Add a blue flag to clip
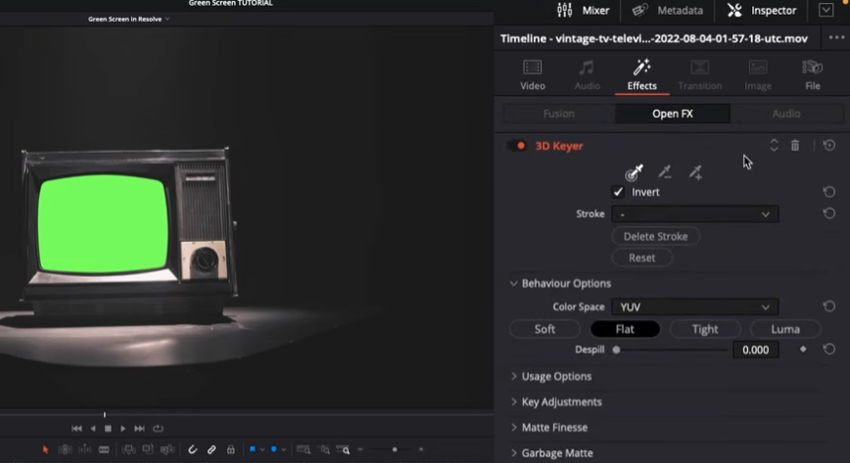 (x=252, y=449)
